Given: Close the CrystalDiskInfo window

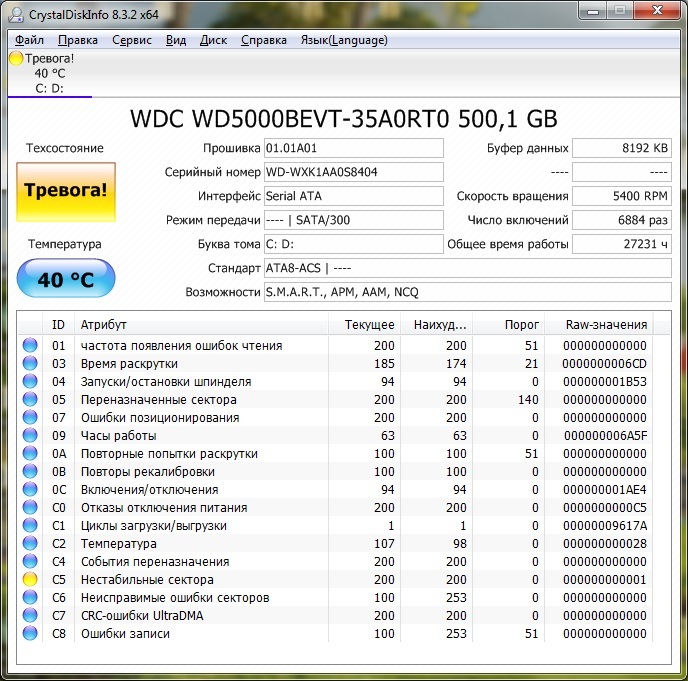Looking at the screenshot, I should click(x=657, y=11).
